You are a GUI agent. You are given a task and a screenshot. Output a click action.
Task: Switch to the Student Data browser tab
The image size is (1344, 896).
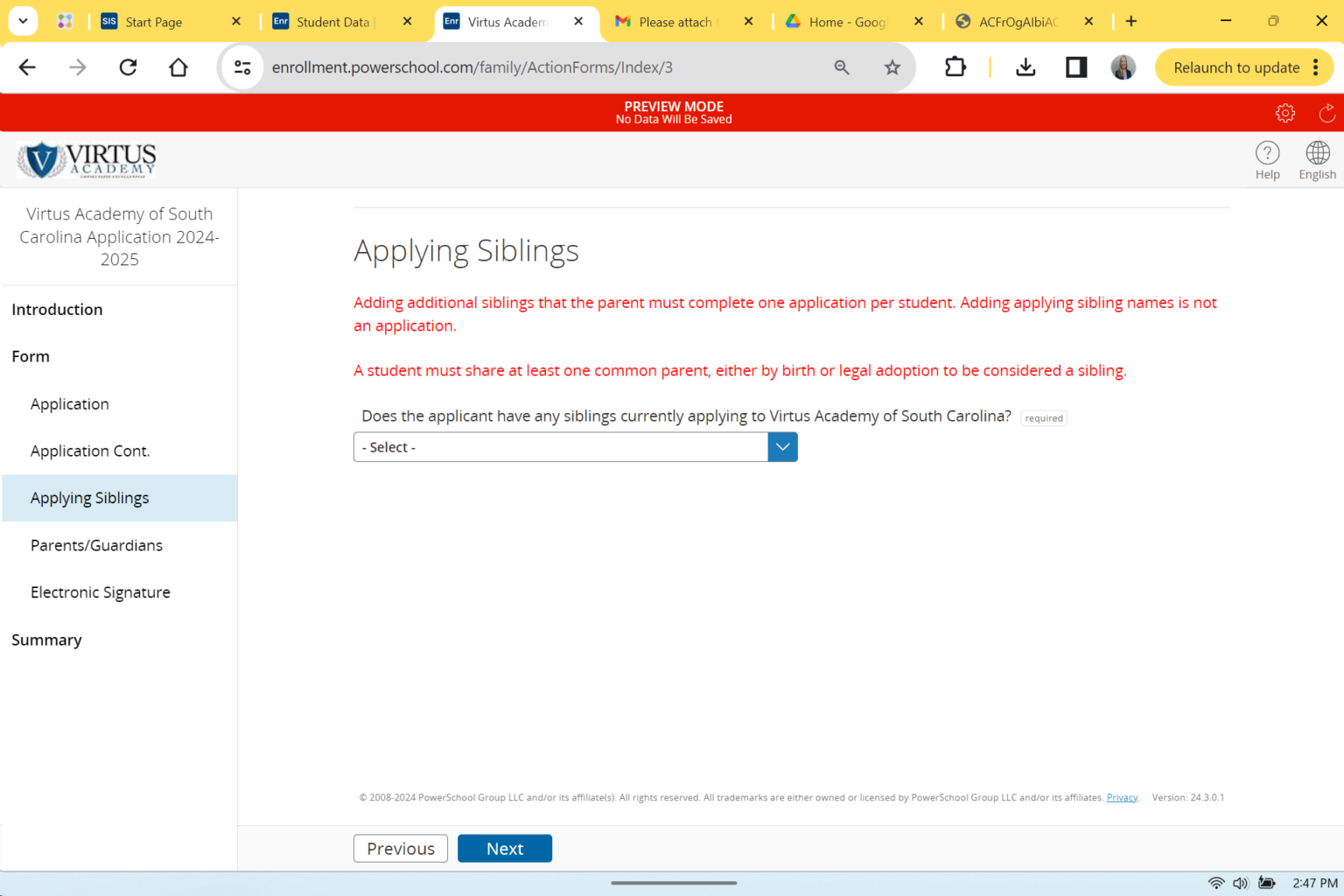pos(332,22)
